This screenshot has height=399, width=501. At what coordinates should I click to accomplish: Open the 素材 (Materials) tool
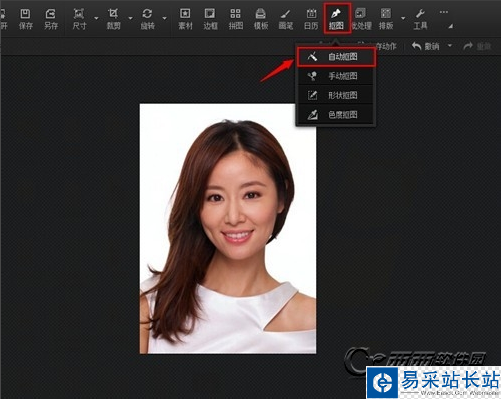[185, 19]
